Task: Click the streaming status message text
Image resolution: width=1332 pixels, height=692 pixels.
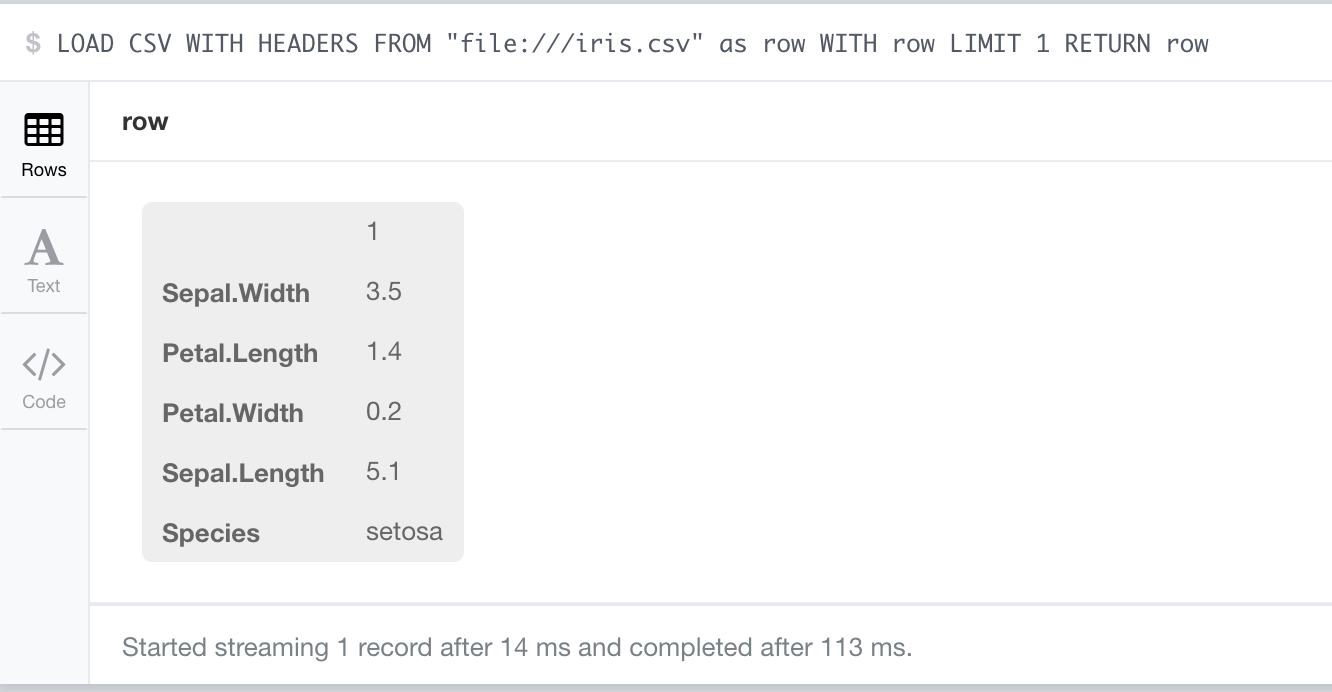Action: [x=517, y=647]
